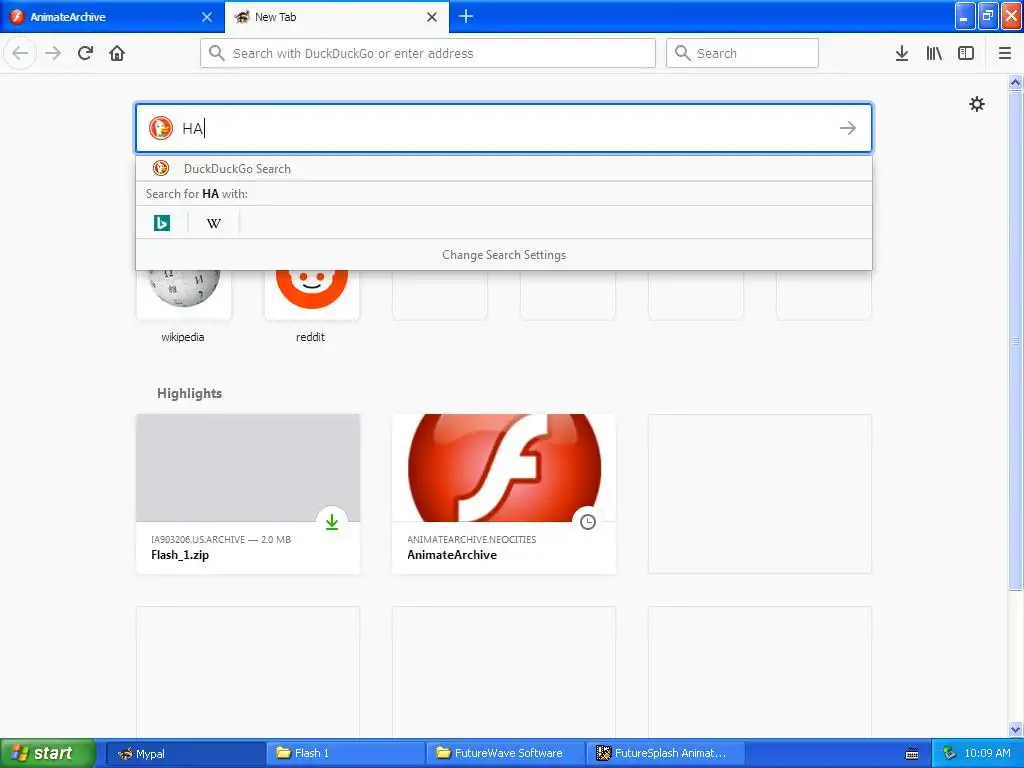Click the vertical scrollbar down arrow
The image size is (1024, 768).
[x=1015, y=730]
